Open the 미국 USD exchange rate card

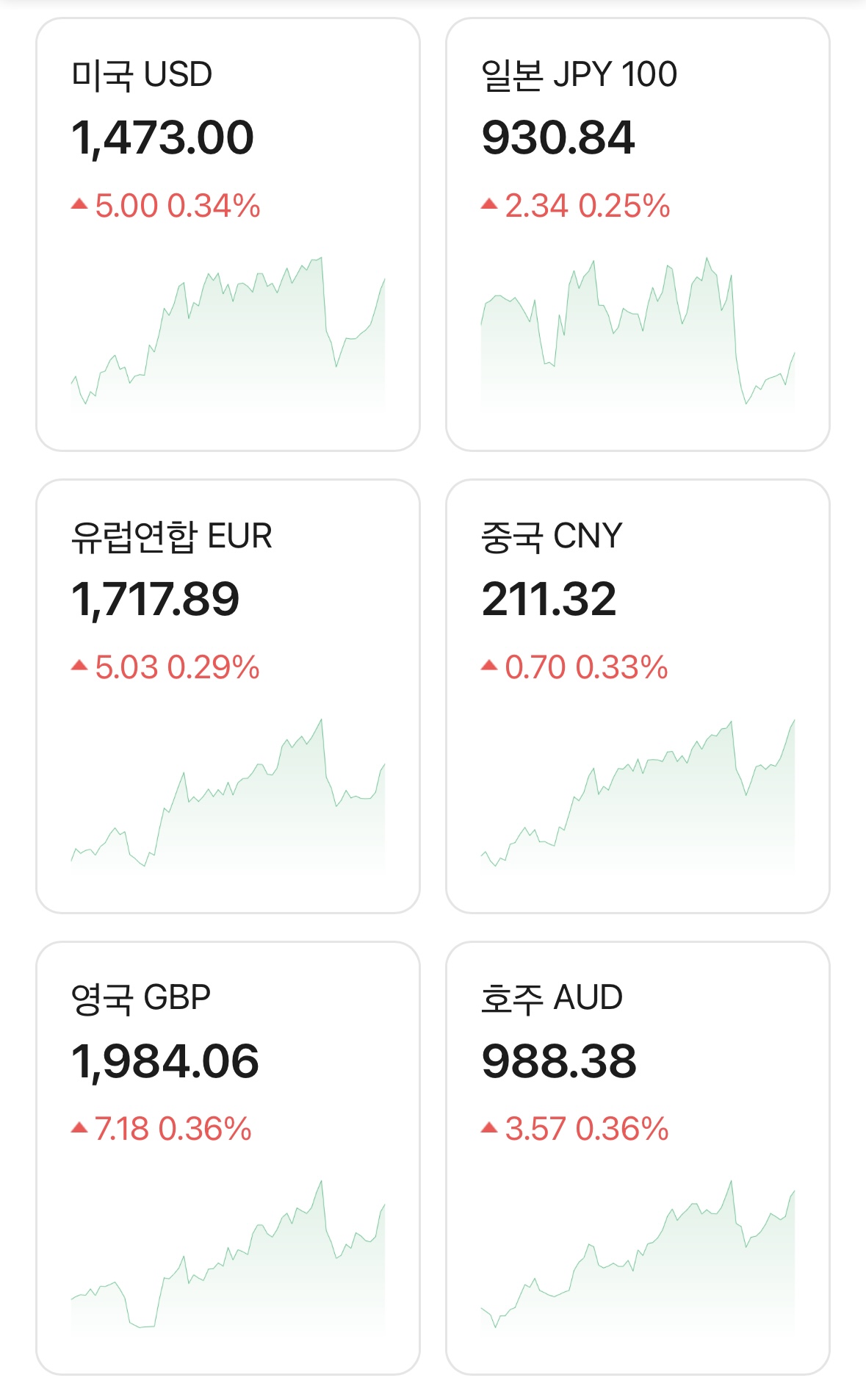coord(228,234)
